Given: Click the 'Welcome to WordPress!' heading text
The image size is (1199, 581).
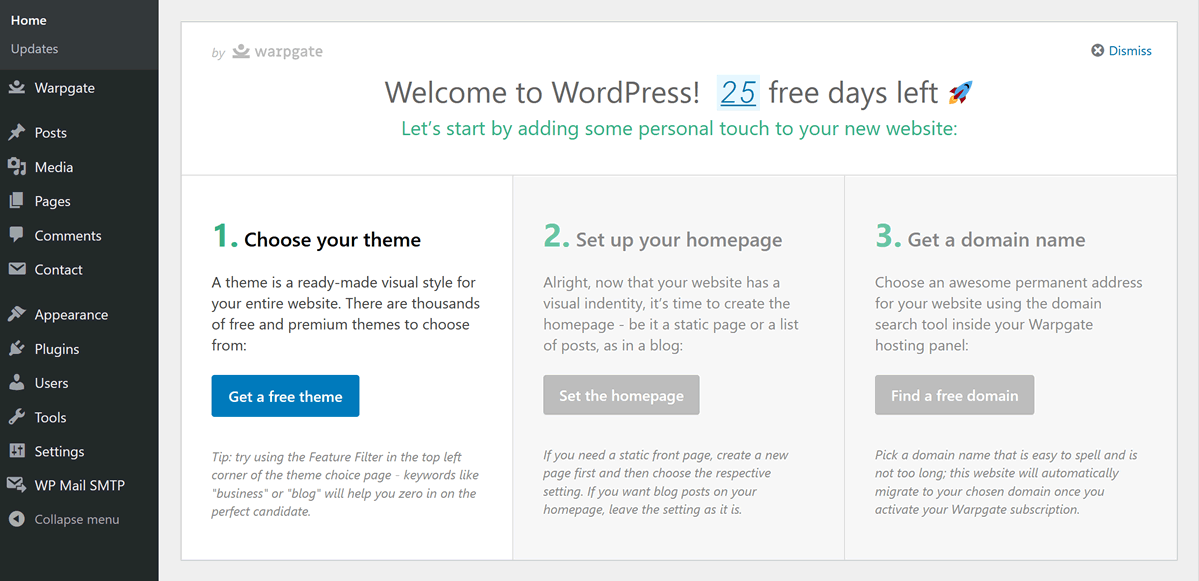Looking at the screenshot, I should tap(542, 93).
